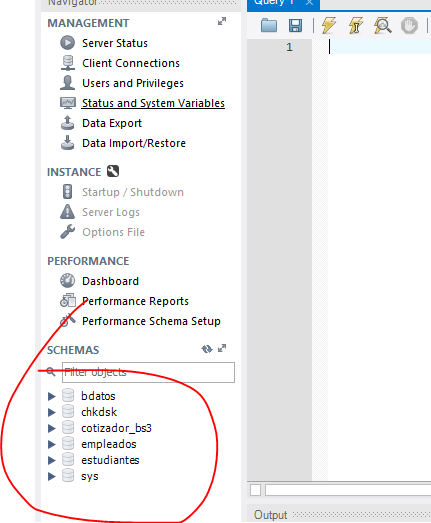Expand the sys schema
This screenshot has height=523, width=431.
click(x=52, y=476)
